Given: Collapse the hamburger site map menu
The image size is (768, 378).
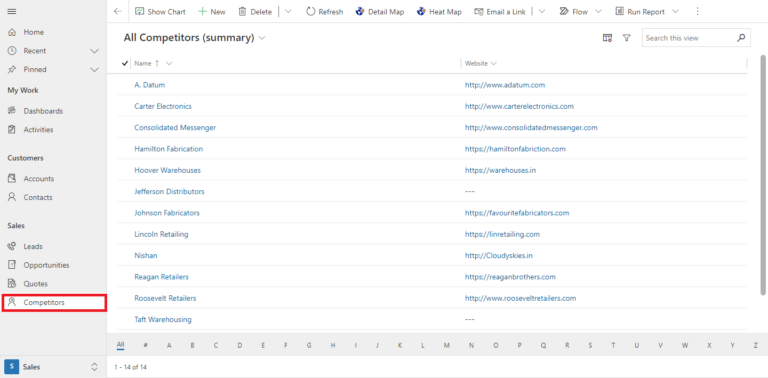Looking at the screenshot, I should tap(12, 12).
